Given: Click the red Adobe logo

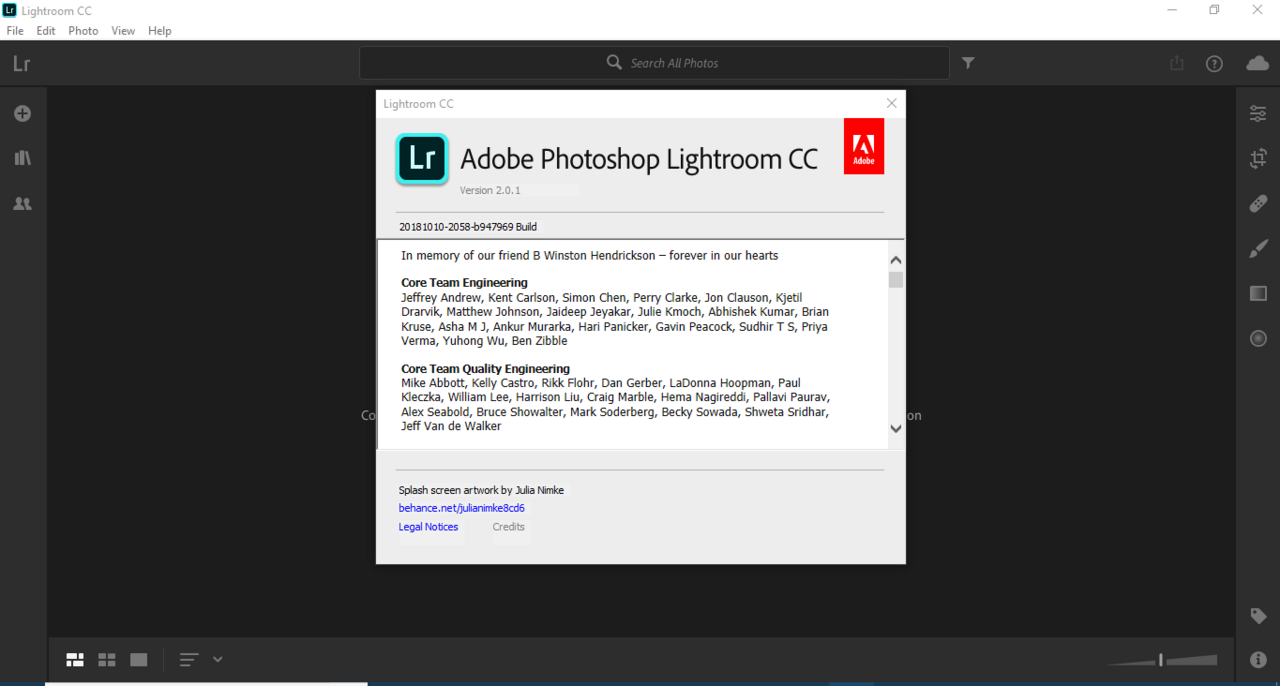Looking at the screenshot, I should pyautogui.click(x=864, y=146).
